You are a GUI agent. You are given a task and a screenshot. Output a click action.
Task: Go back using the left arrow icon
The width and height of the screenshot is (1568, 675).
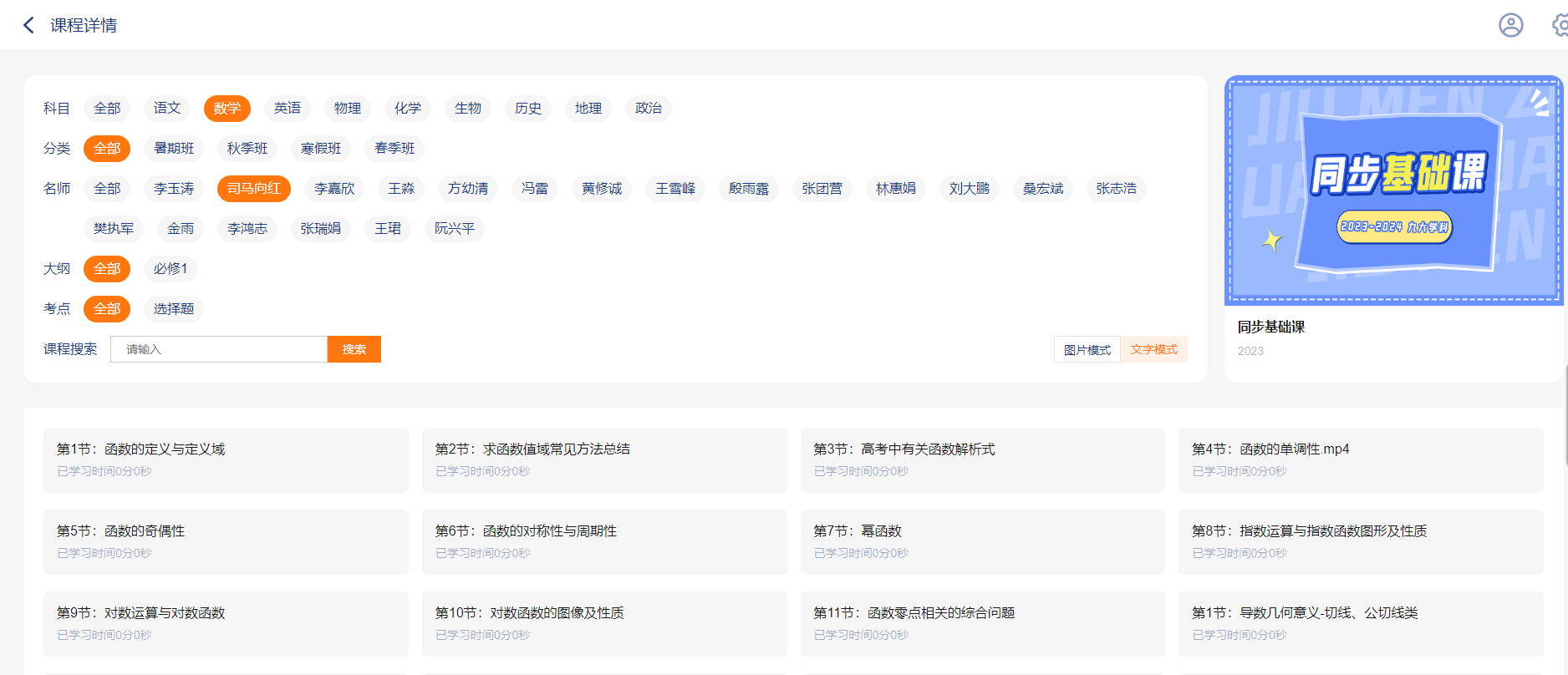[28, 25]
